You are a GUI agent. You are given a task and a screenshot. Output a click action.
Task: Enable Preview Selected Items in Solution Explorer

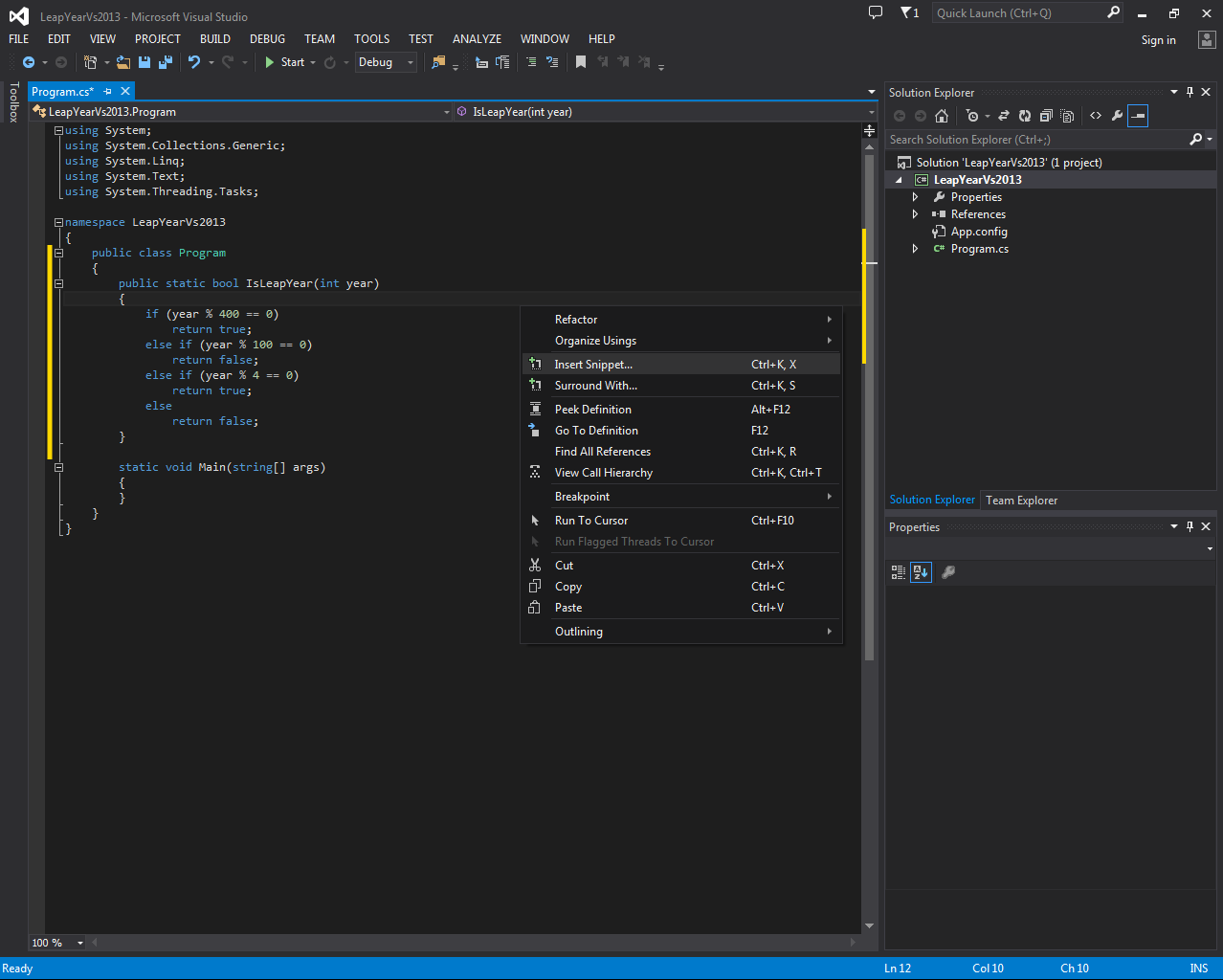[1138, 116]
